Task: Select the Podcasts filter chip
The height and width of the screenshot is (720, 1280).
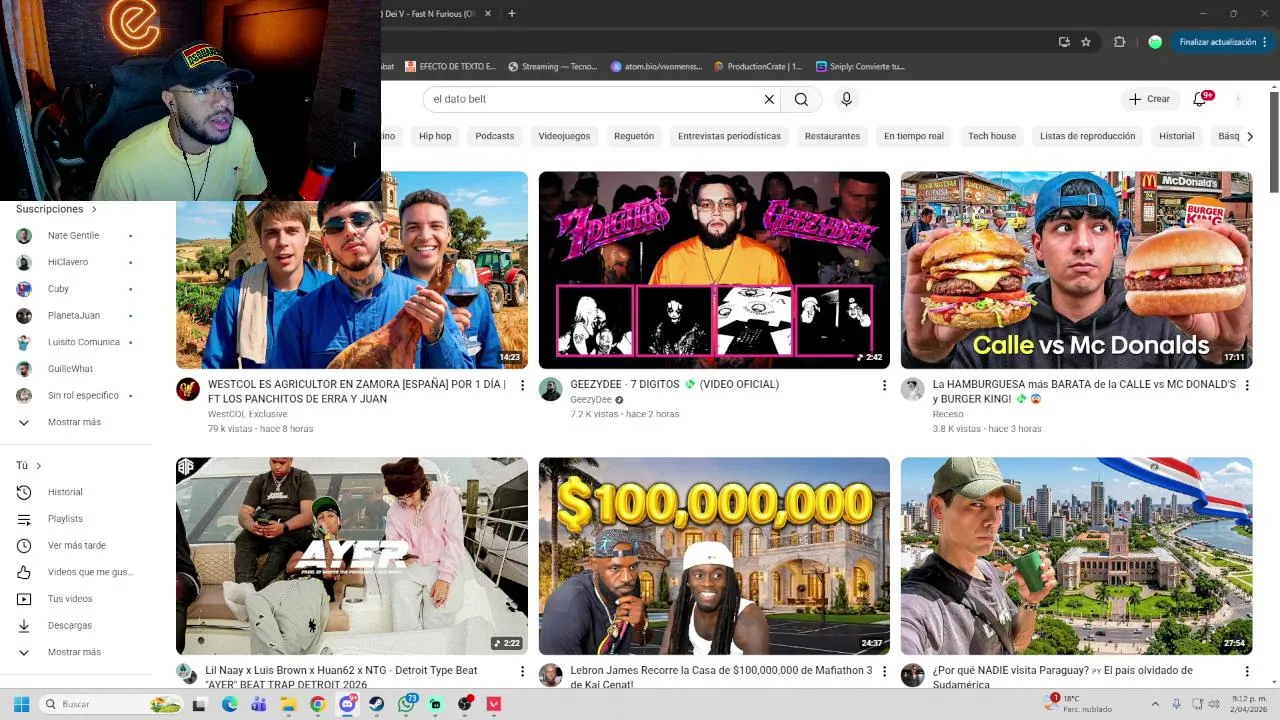Action: tap(495, 136)
